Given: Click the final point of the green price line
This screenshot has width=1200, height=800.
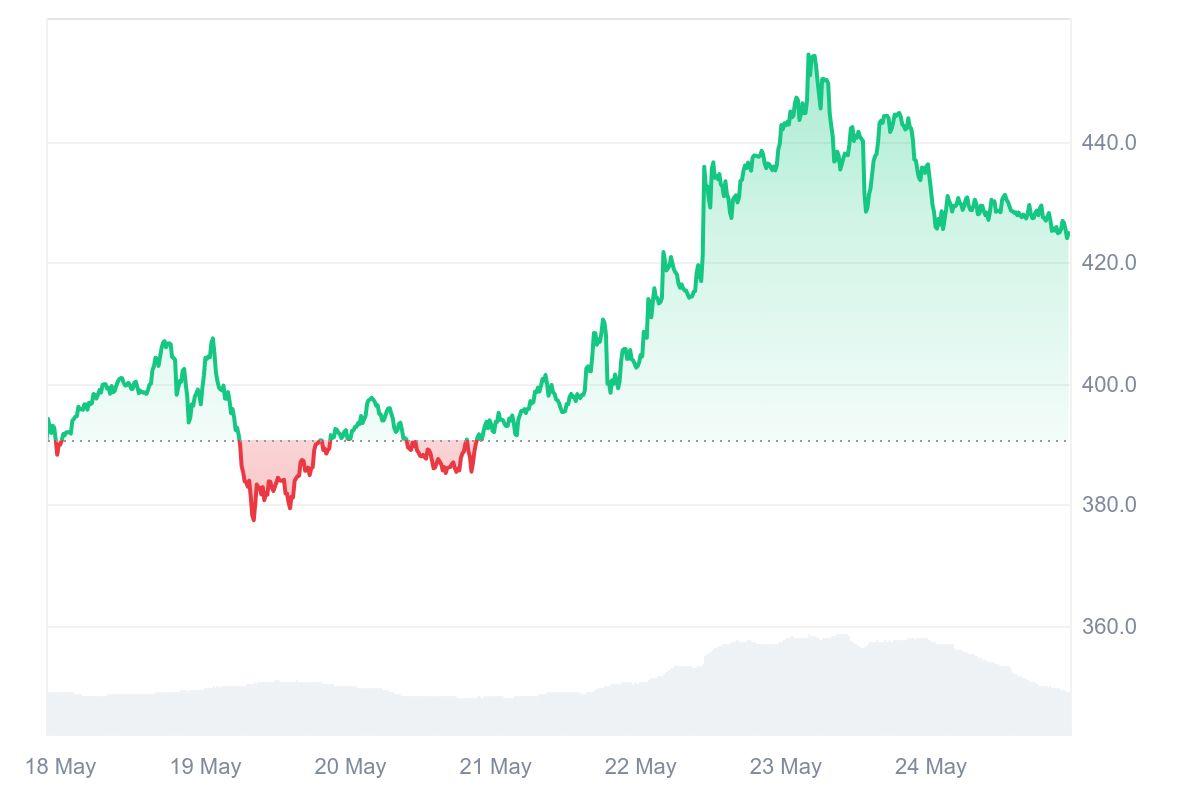Looking at the screenshot, I should click(1068, 236).
